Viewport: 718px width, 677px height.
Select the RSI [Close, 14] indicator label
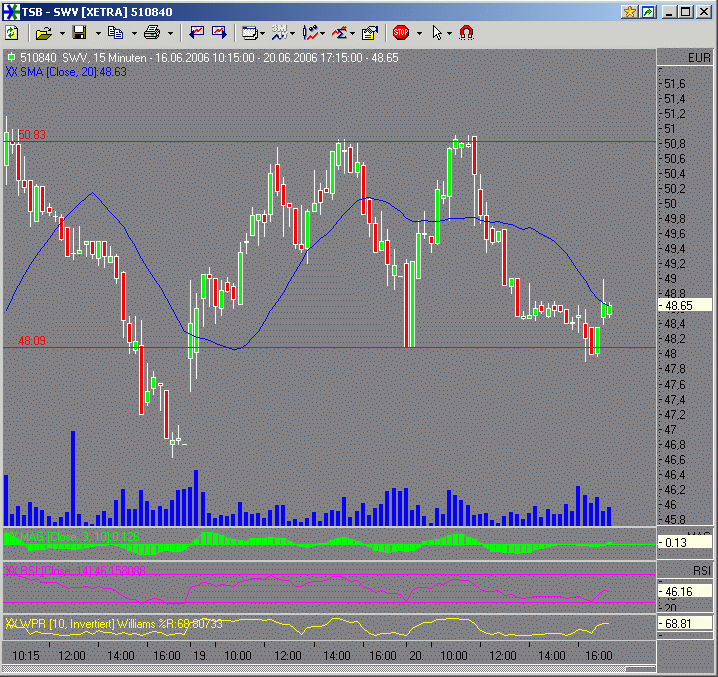pos(75,570)
